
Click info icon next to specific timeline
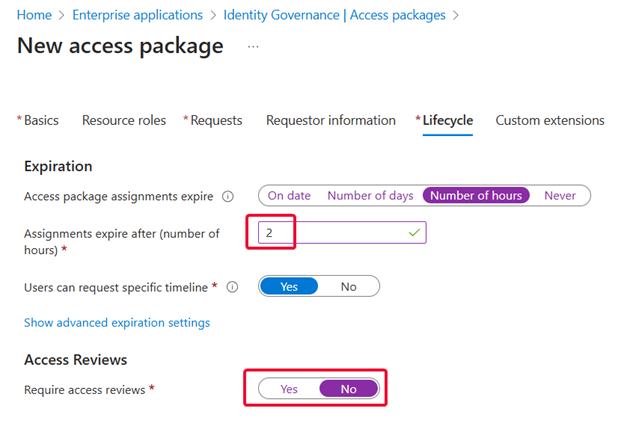point(232,287)
